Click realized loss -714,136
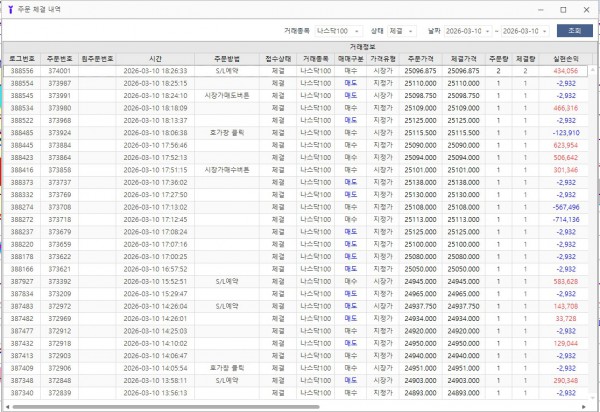Image resolution: width=600 pixels, height=412 pixels. (566, 220)
